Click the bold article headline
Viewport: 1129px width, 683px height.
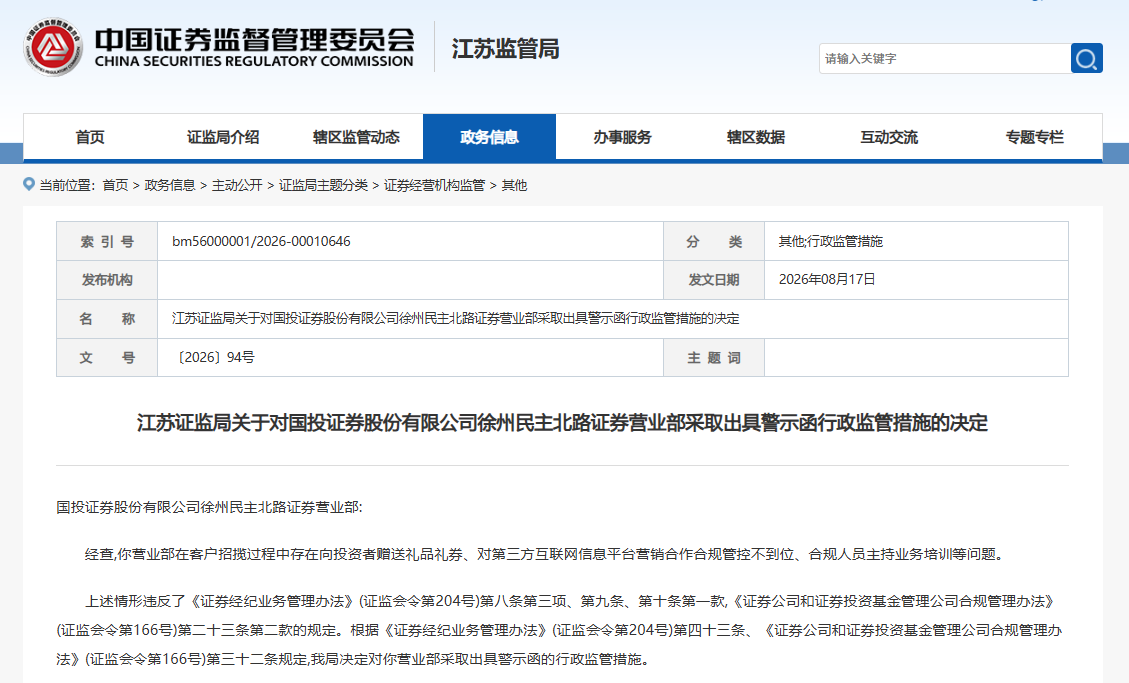[562, 422]
